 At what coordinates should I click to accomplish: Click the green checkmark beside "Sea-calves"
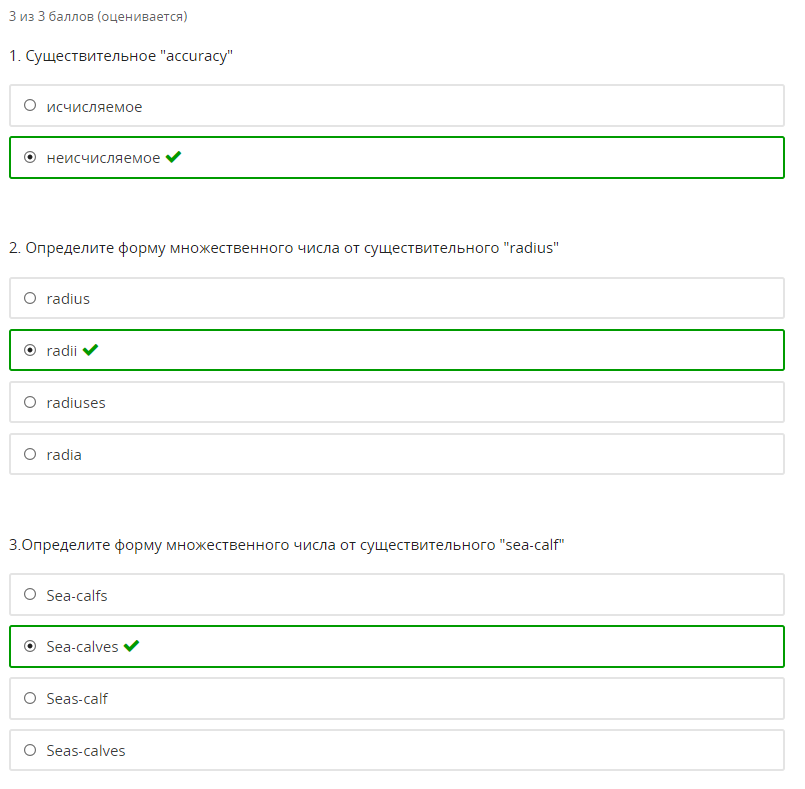pyautogui.click(x=131, y=646)
